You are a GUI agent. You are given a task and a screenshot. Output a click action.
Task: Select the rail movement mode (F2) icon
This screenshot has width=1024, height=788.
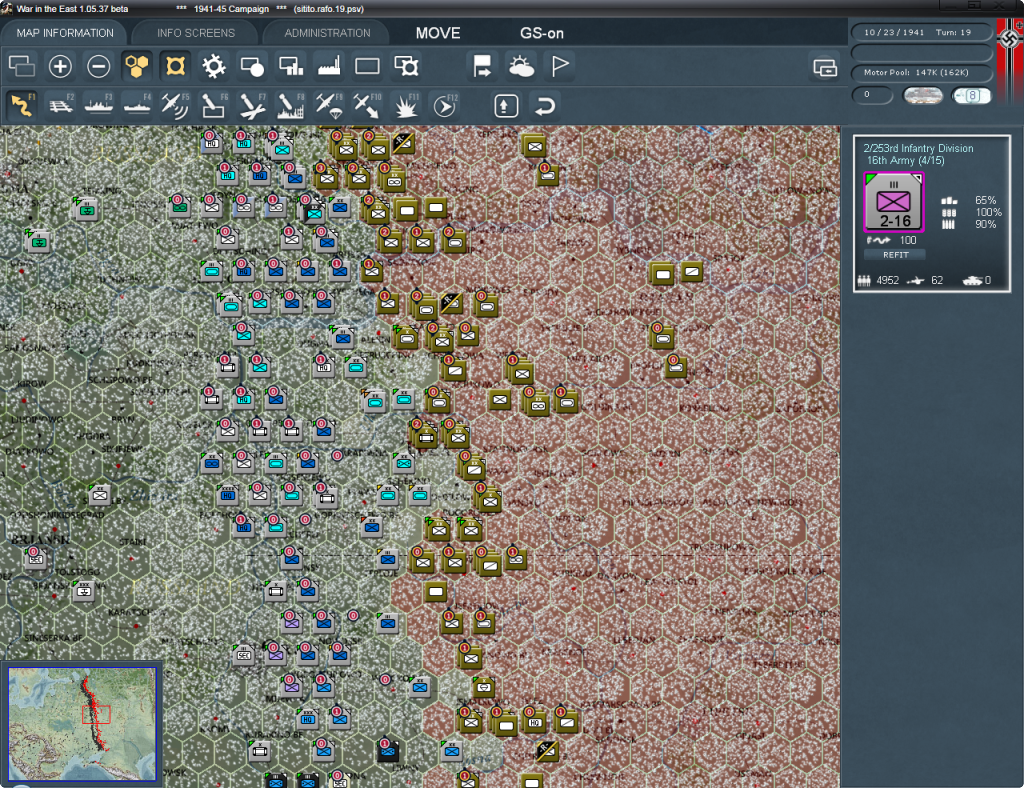[x=61, y=105]
